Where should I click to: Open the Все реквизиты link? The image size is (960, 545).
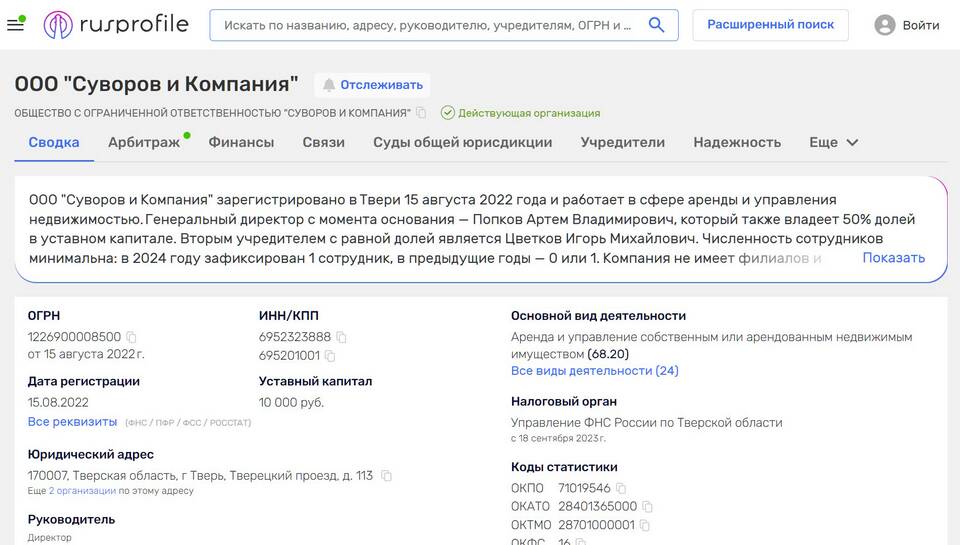[72, 422]
